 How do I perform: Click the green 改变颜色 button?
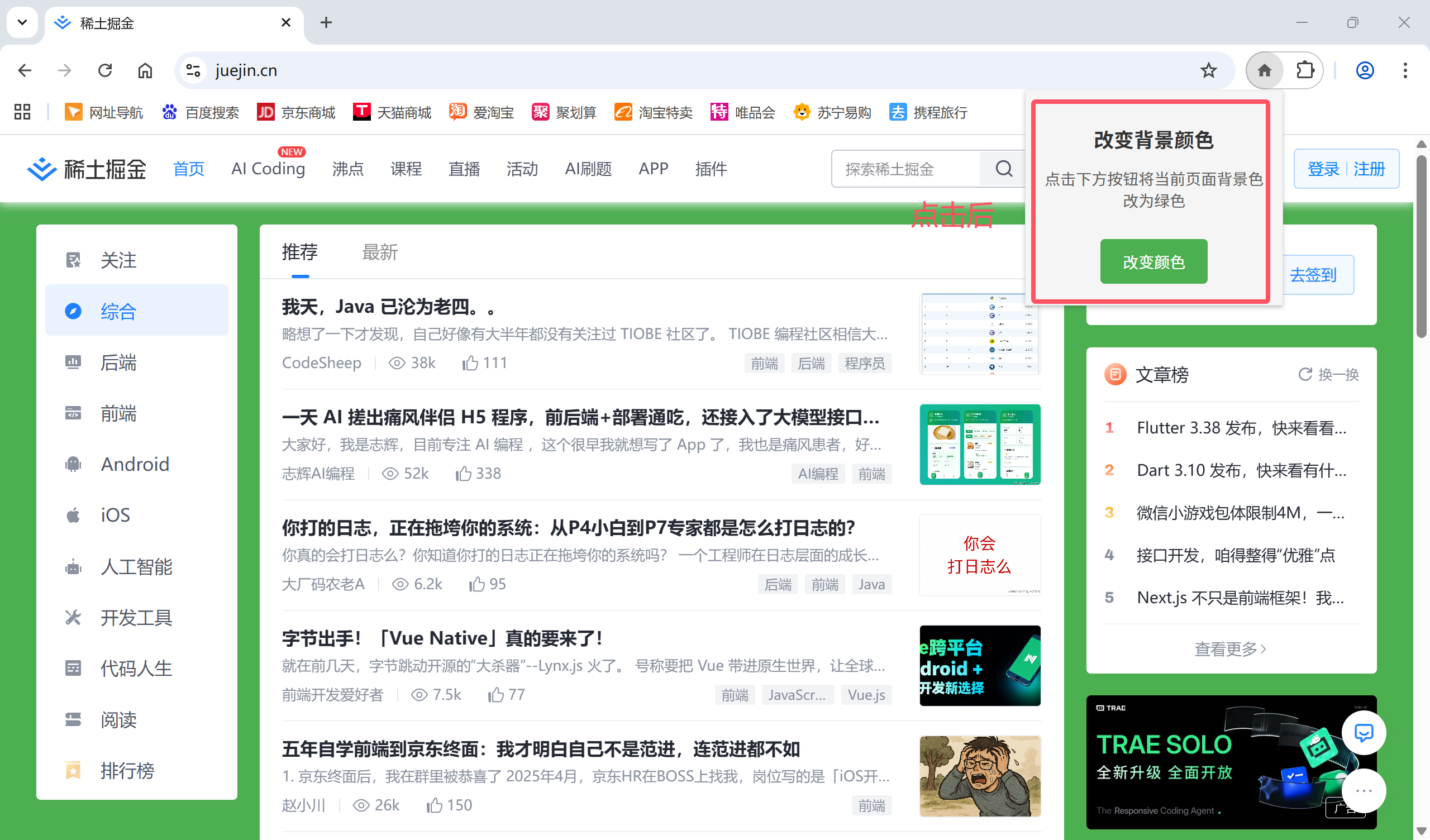click(1153, 261)
